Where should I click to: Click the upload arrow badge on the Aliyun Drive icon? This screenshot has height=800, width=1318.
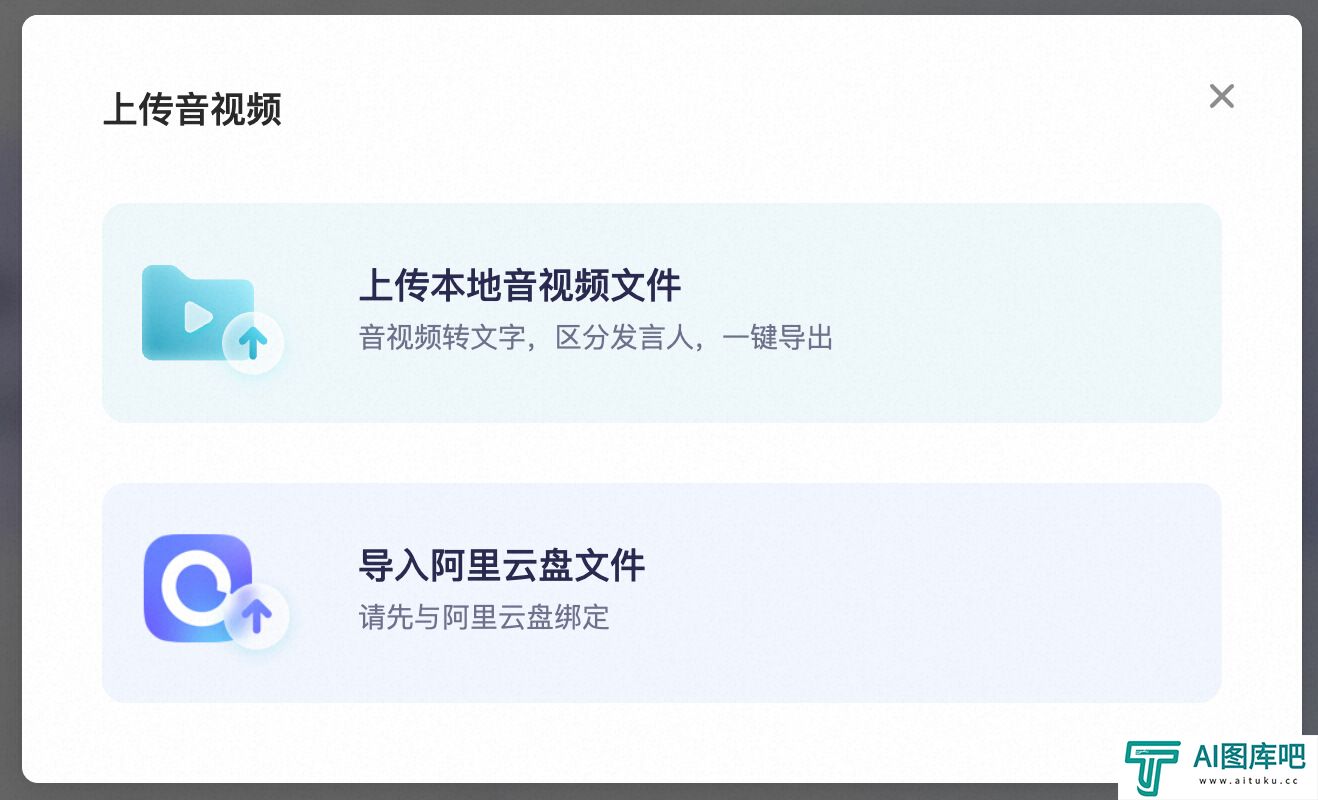pos(257,616)
